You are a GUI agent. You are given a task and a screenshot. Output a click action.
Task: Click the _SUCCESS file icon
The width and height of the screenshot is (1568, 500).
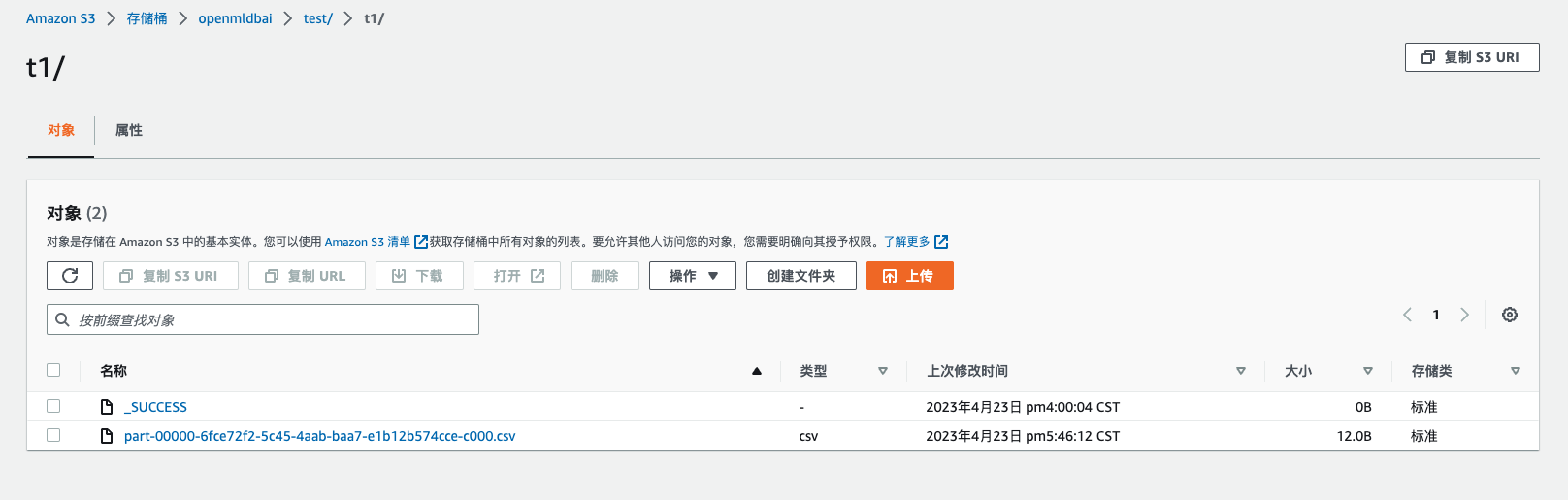pos(107,407)
